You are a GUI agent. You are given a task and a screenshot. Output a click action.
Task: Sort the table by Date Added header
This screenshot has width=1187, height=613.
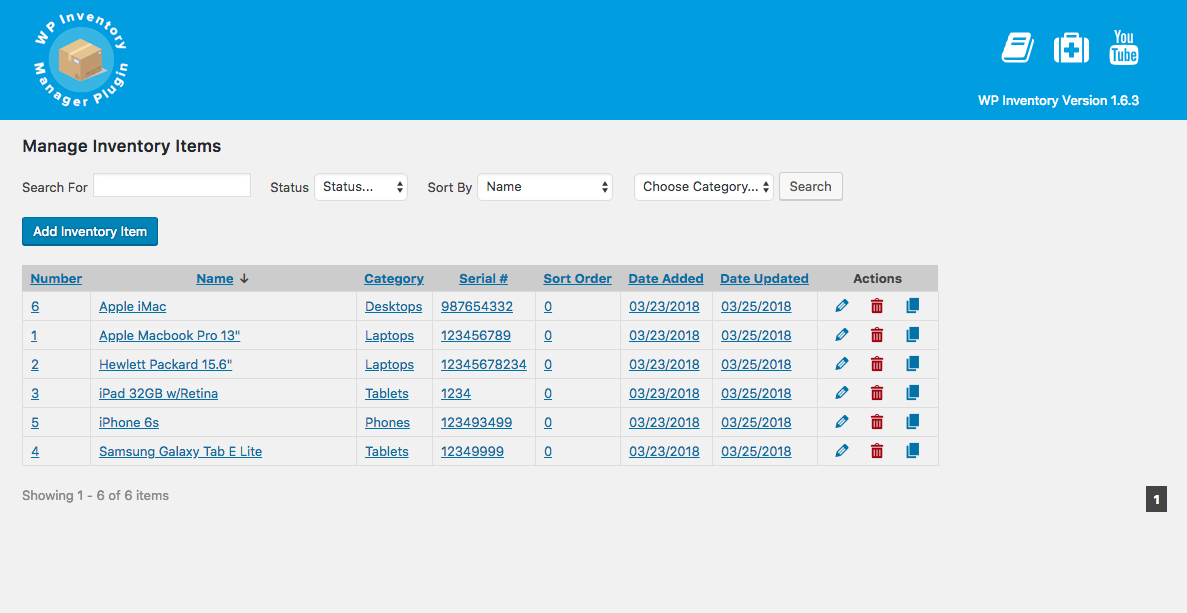coord(666,279)
